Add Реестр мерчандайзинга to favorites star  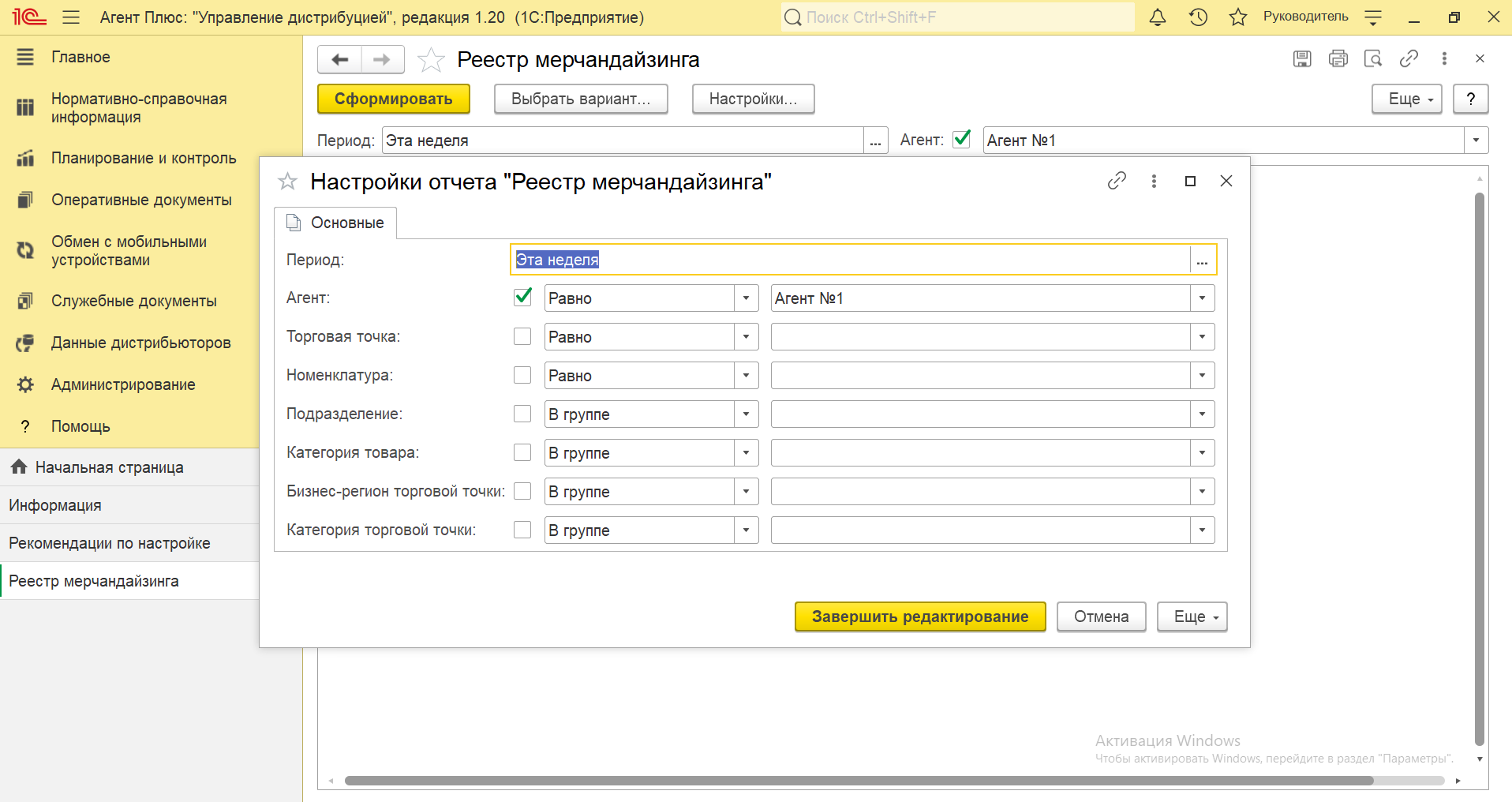(431, 60)
